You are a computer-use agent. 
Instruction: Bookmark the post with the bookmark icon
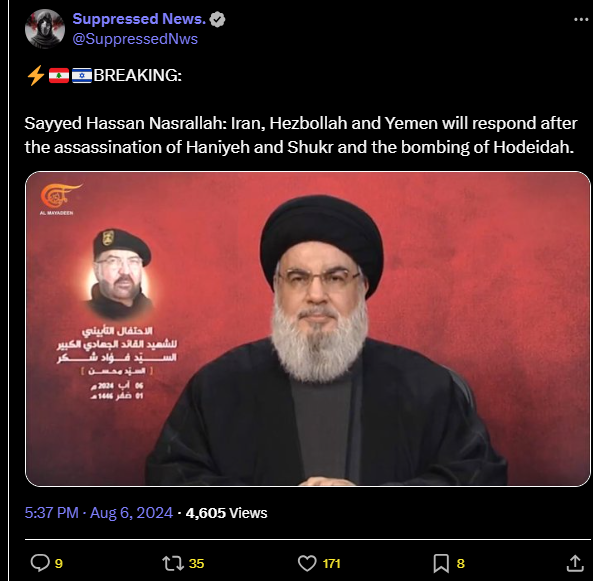441,563
